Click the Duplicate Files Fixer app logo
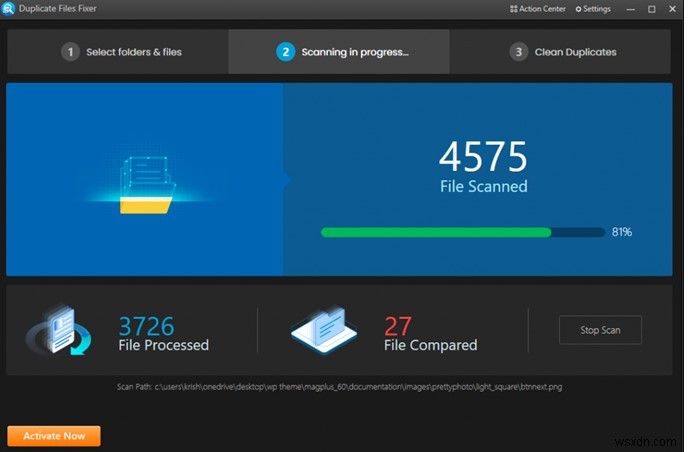This screenshot has height=452, width=688. tap(8, 8)
